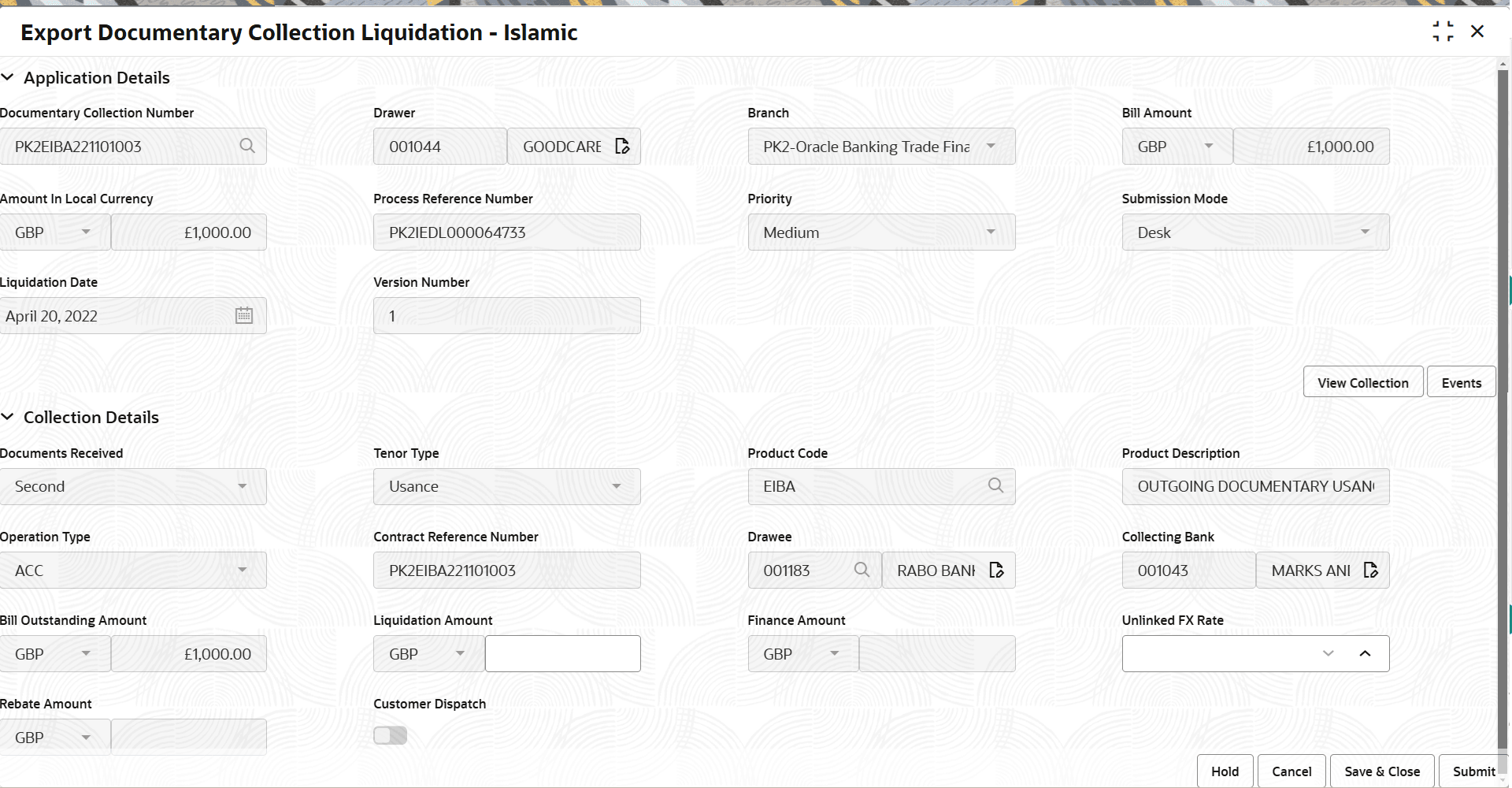Collapse the Collection Details section
Viewport: 1512px width, 788px height.
tap(9, 417)
